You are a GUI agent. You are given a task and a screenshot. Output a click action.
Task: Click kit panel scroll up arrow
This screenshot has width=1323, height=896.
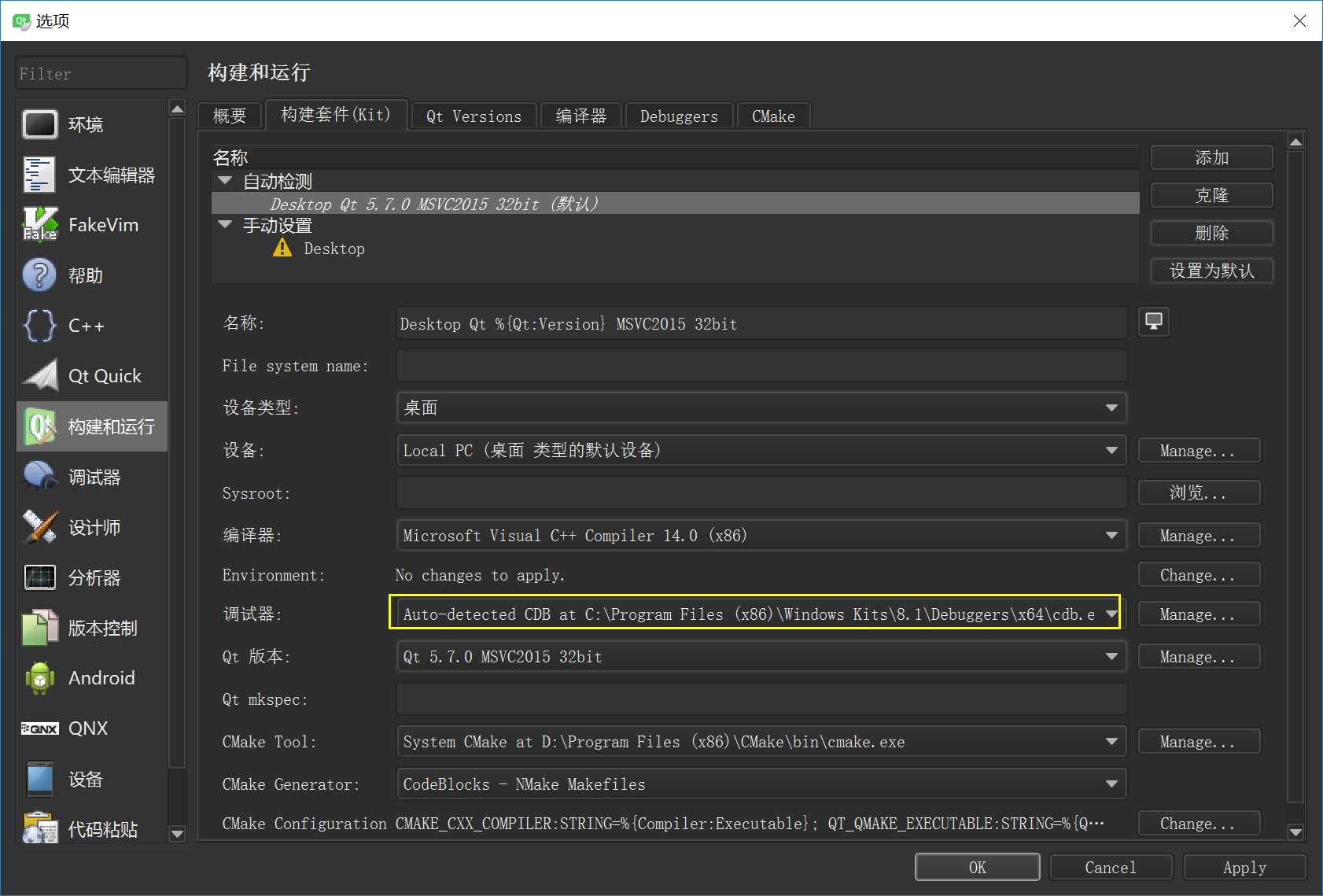click(1296, 142)
